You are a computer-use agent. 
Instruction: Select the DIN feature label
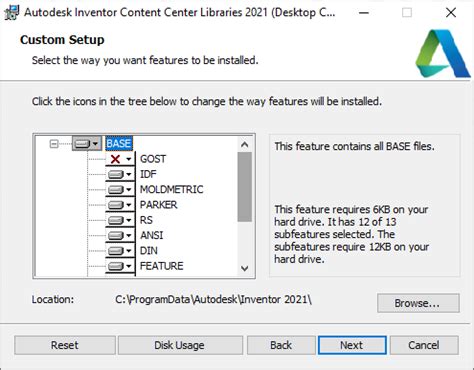click(x=149, y=251)
